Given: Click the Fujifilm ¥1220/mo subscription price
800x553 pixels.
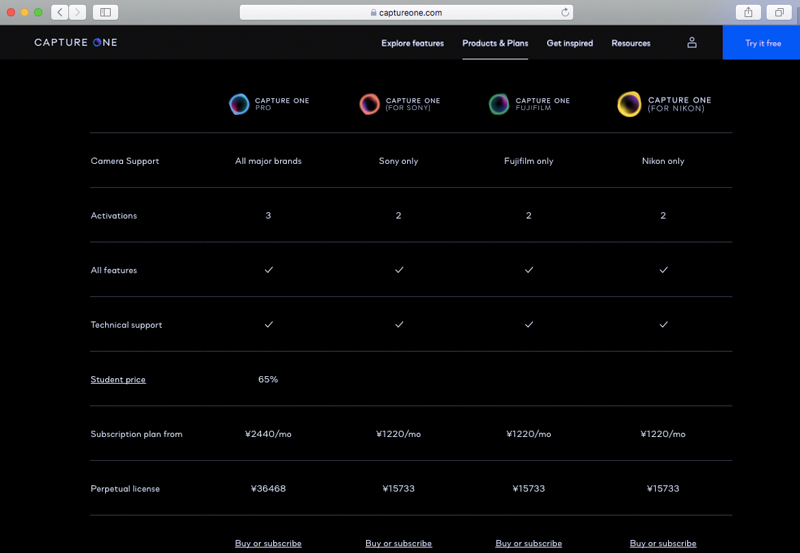Looking at the screenshot, I should pos(529,434).
